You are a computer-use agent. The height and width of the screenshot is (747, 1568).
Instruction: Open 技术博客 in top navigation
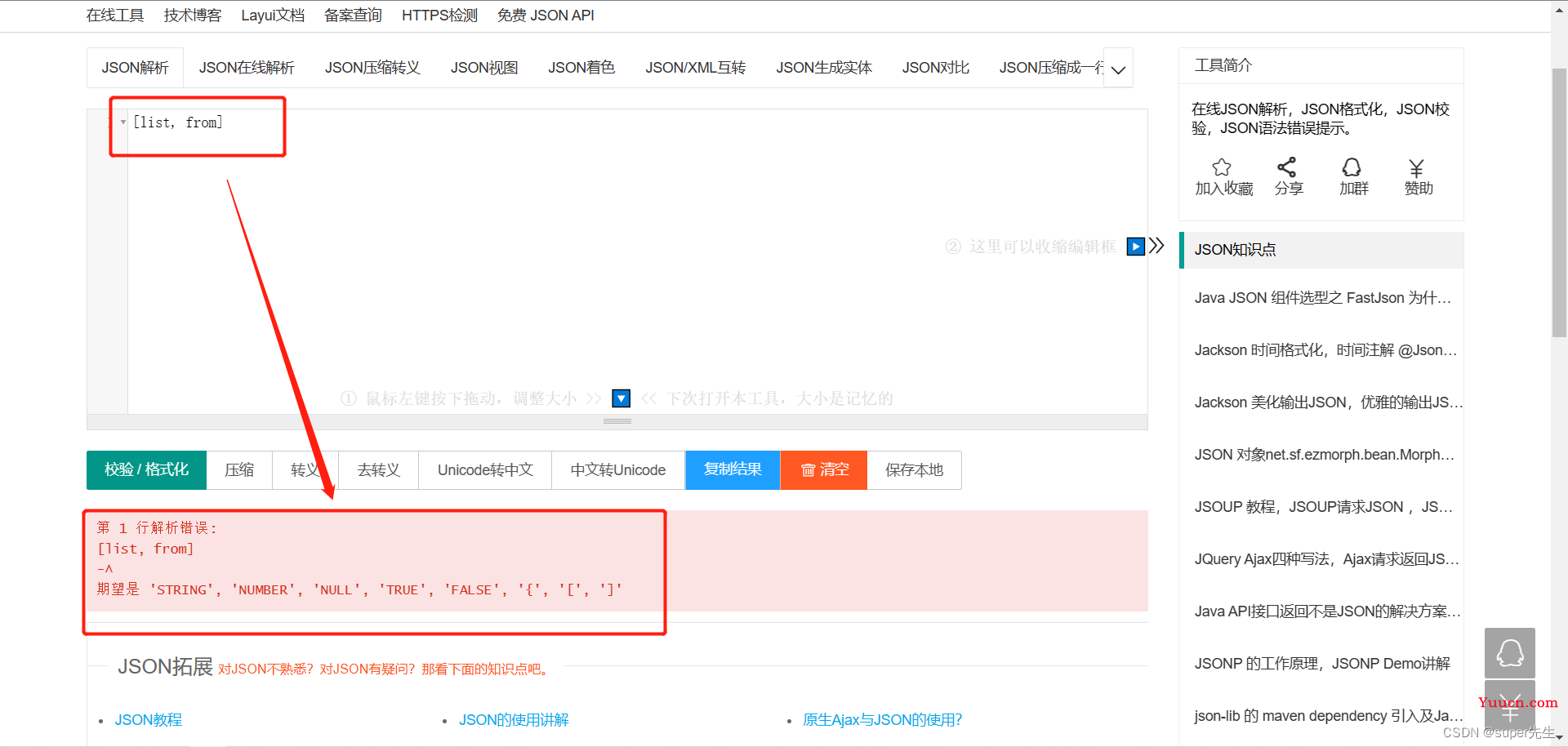(x=193, y=16)
